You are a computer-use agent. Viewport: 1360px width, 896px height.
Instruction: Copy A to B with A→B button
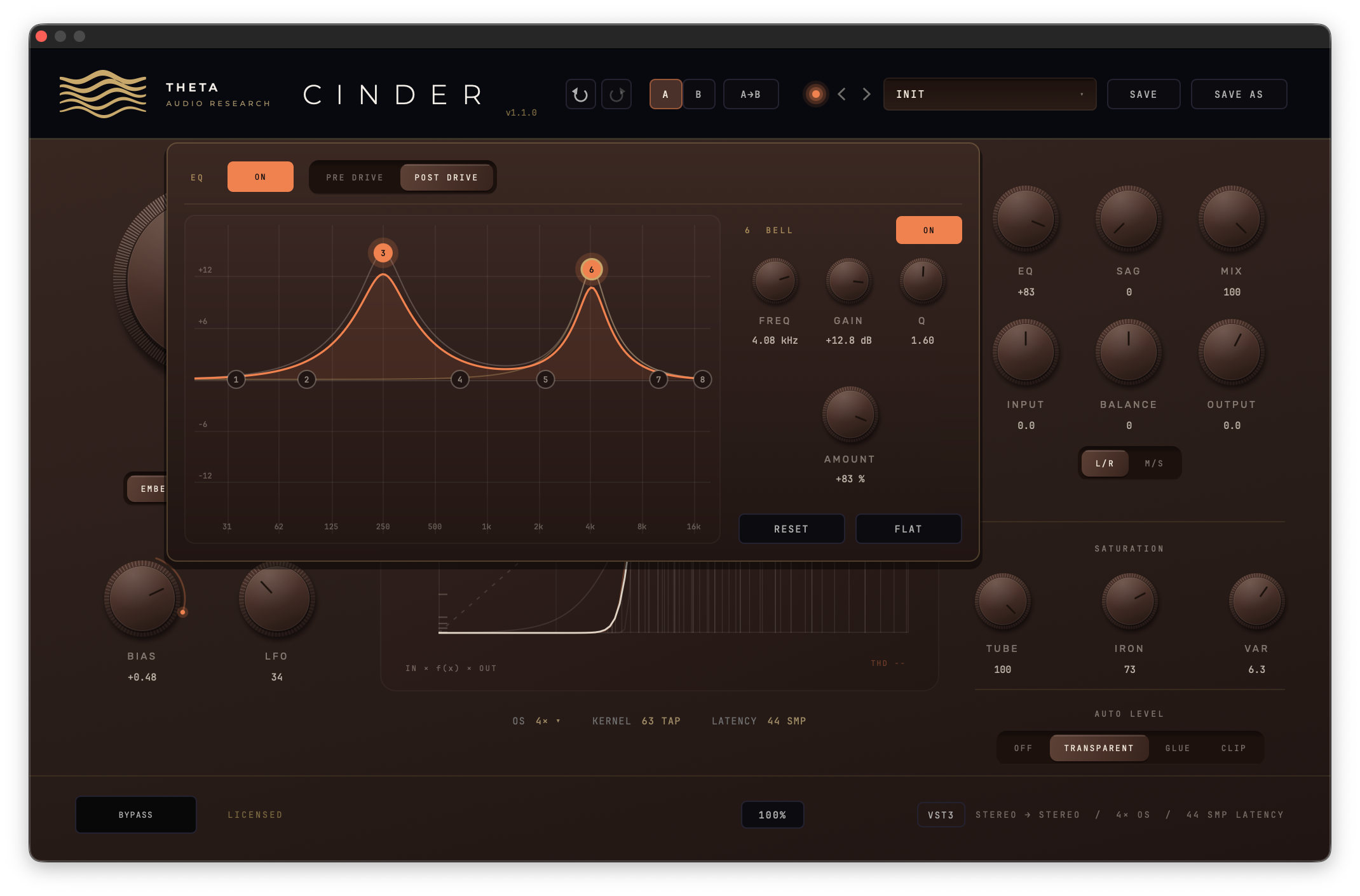tap(751, 95)
